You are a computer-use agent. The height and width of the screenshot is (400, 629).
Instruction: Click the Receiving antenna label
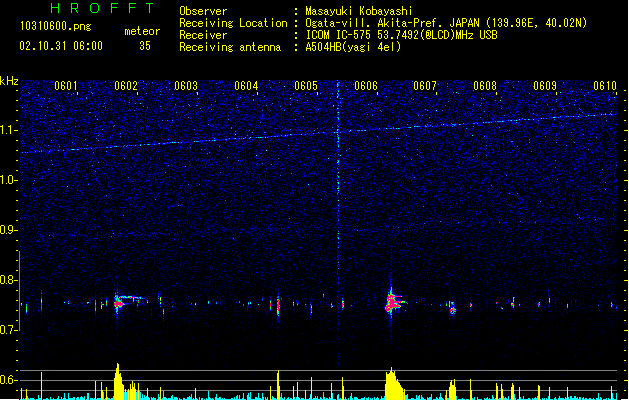pyautogui.click(x=230, y=47)
